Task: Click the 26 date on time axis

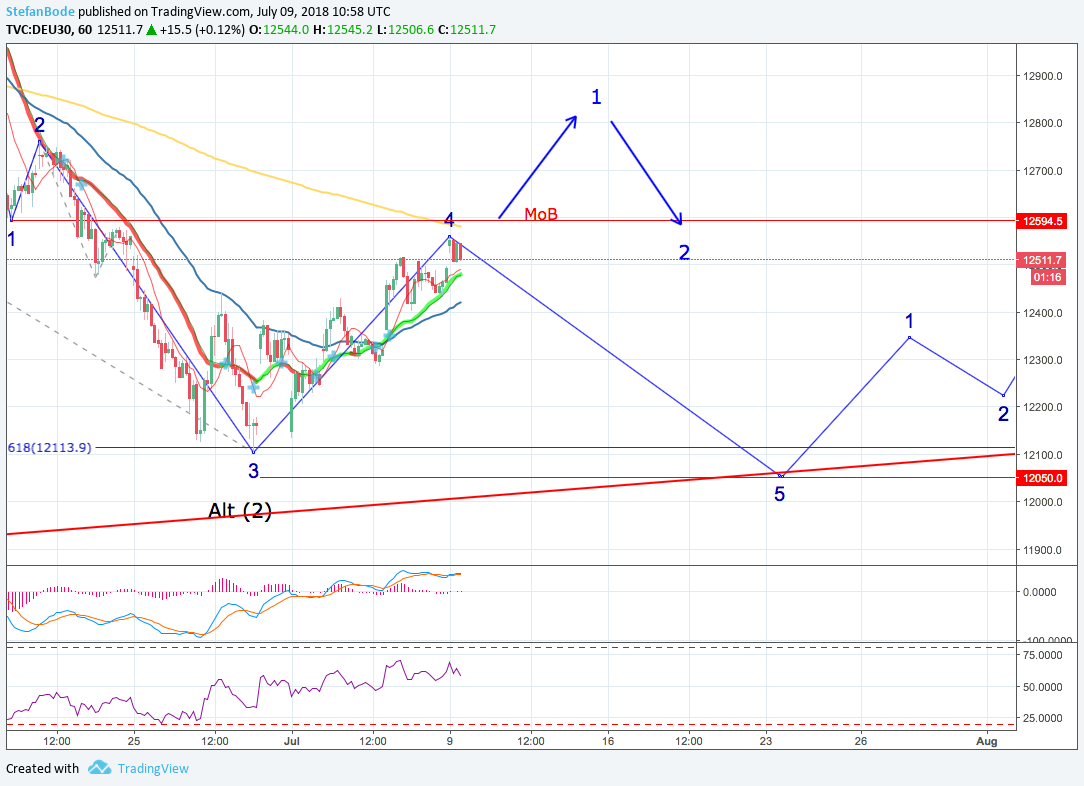Action: point(861,741)
